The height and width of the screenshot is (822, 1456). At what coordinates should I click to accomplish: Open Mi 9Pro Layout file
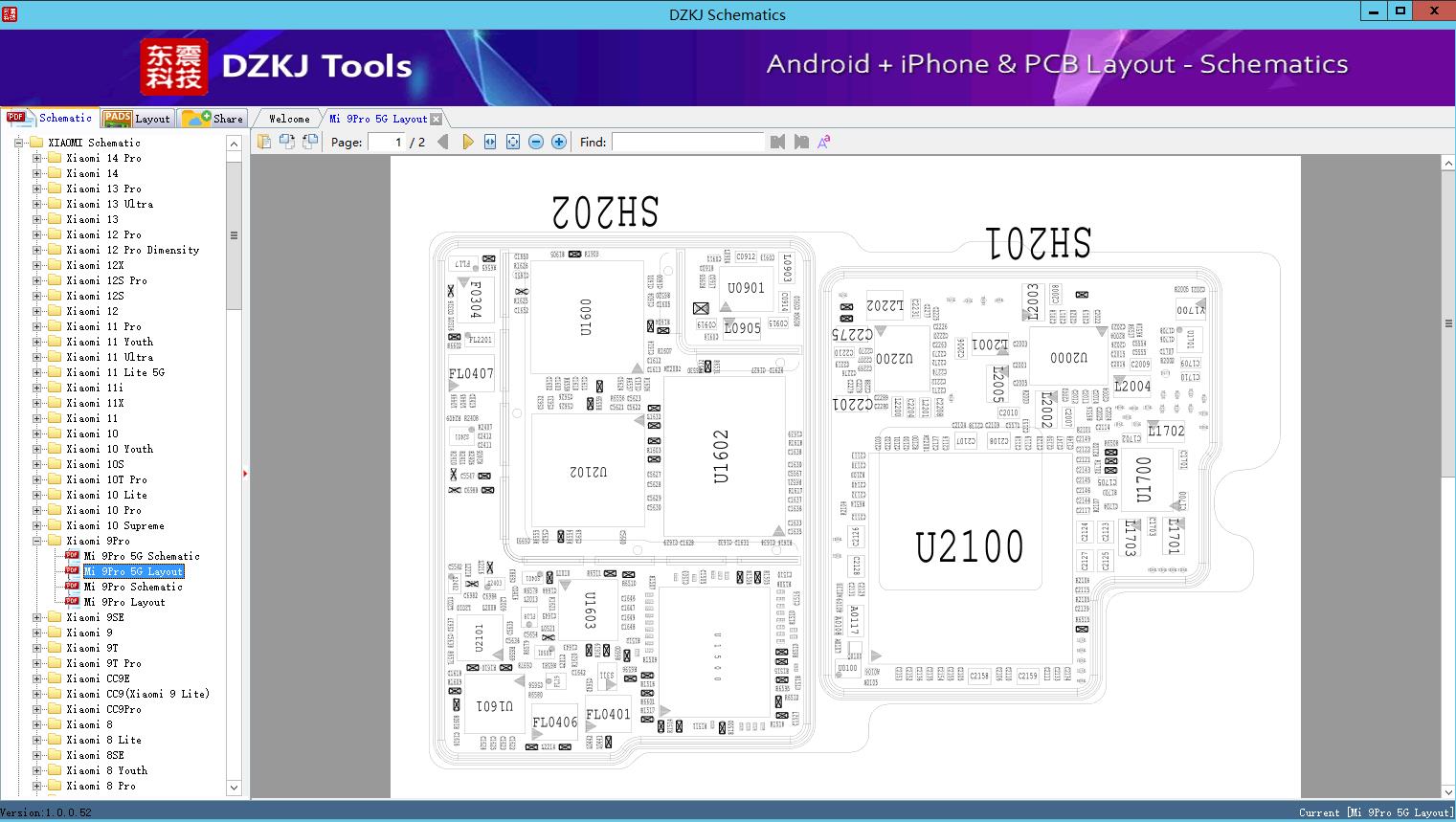click(x=124, y=602)
